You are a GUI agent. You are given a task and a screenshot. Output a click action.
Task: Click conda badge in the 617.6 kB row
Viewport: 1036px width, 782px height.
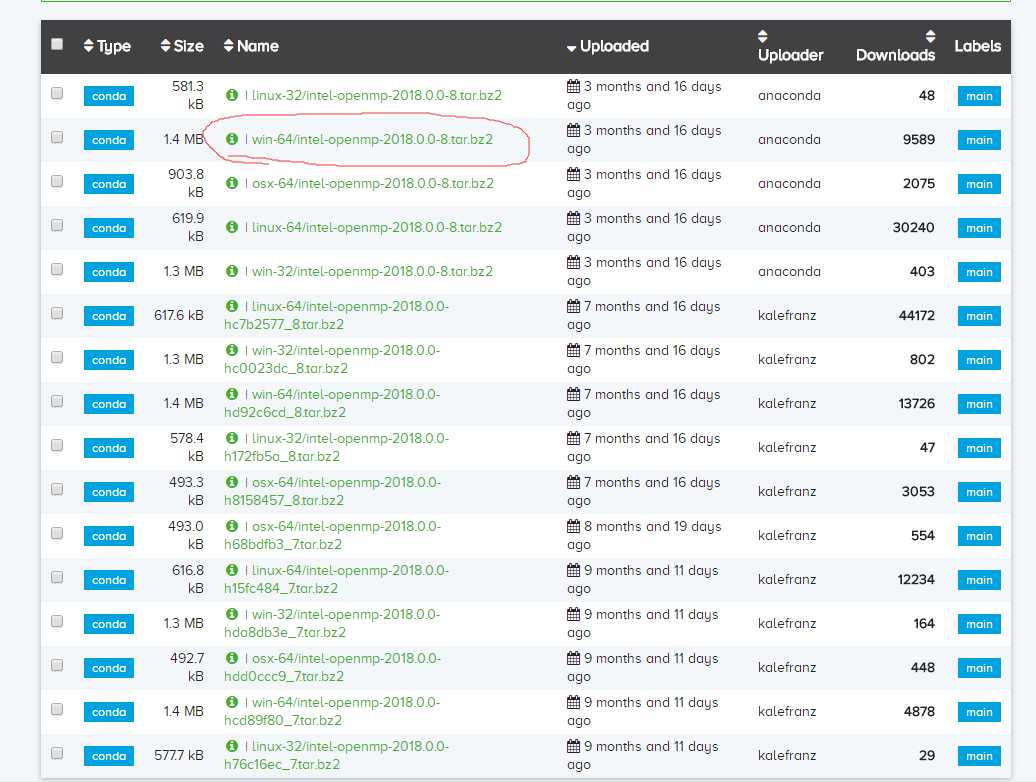[109, 316]
